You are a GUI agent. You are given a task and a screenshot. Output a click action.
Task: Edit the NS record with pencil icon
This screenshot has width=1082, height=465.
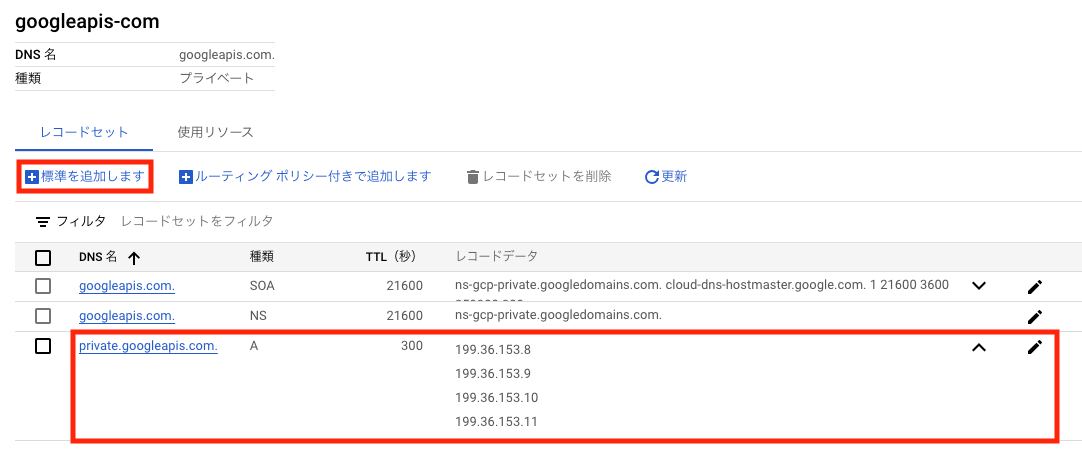[1034, 317]
